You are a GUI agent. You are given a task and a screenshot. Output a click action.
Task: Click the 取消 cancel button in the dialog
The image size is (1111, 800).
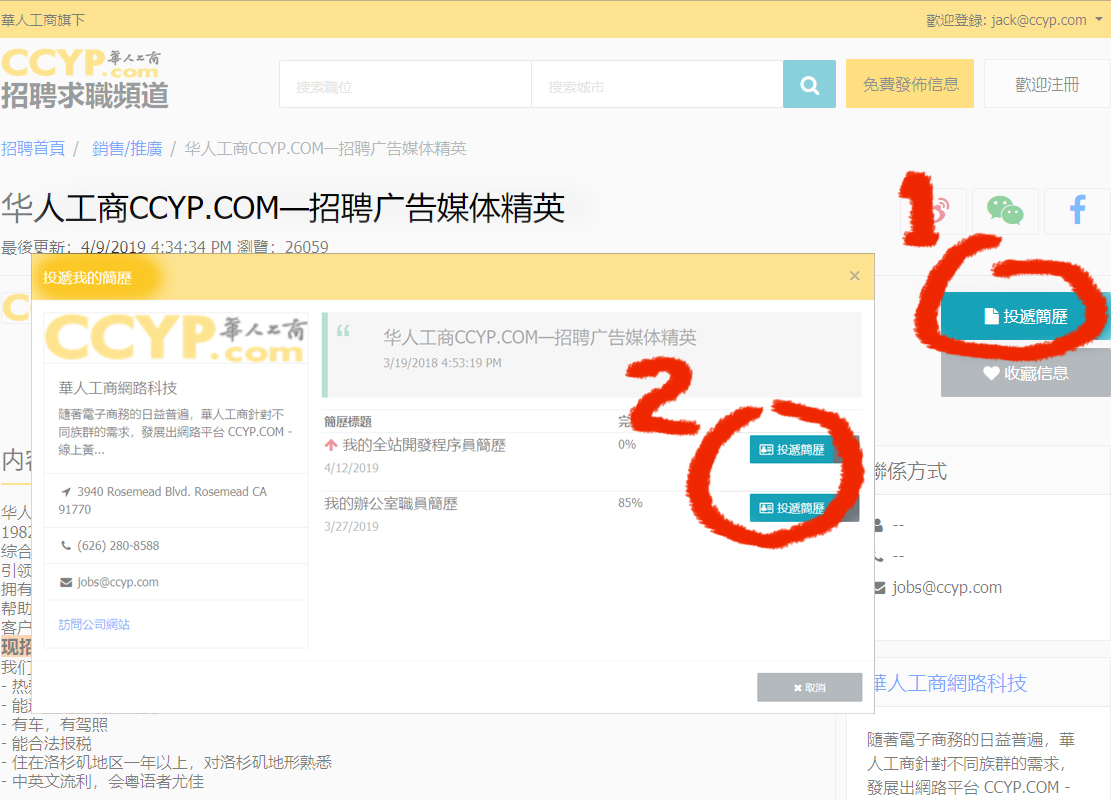pyautogui.click(x=809, y=687)
